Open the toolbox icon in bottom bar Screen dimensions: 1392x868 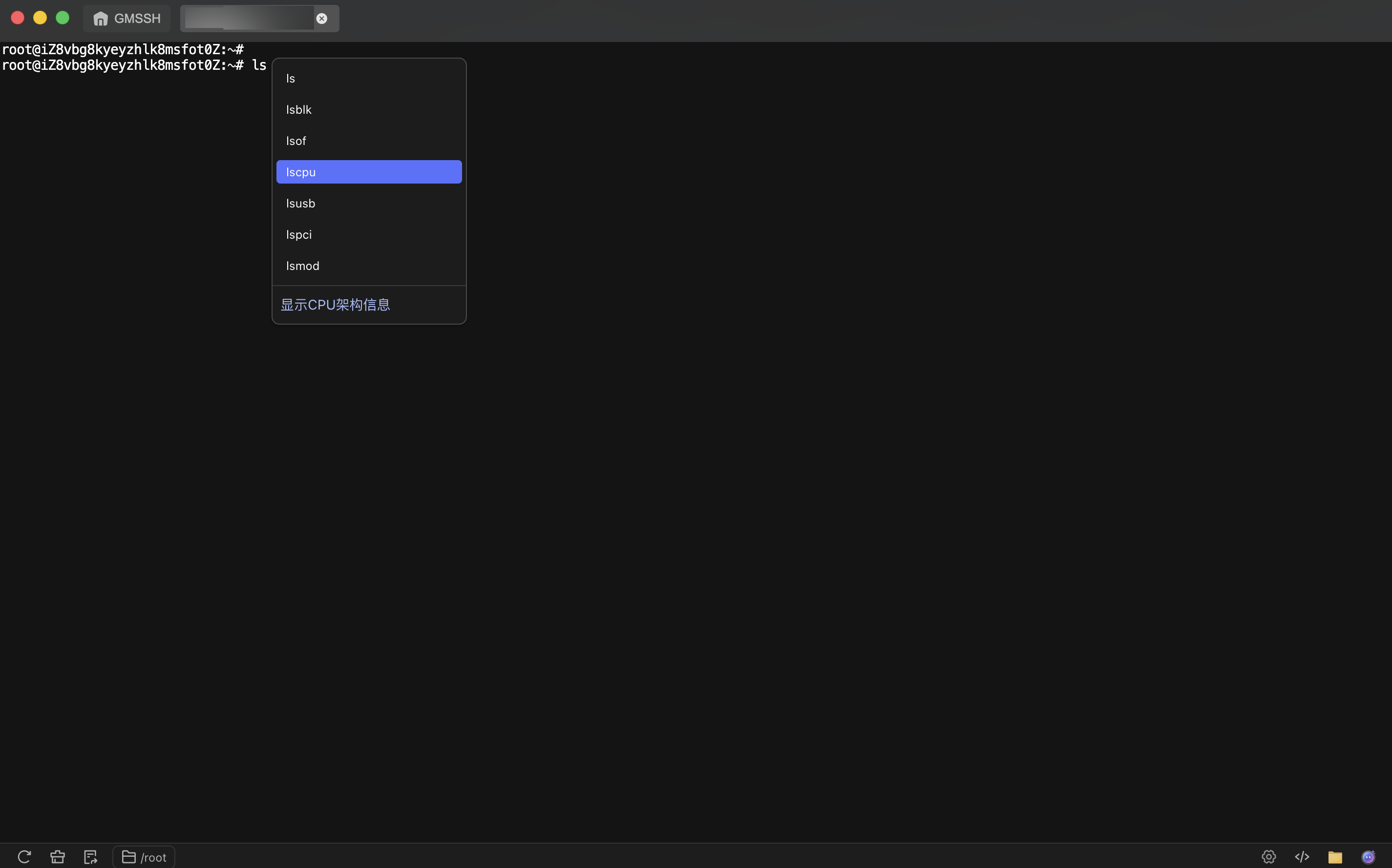(58, 856)
